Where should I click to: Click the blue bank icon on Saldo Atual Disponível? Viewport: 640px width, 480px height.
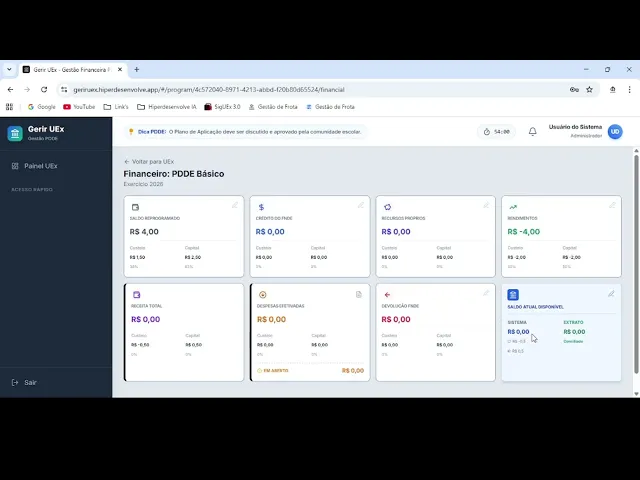[513, 294]
